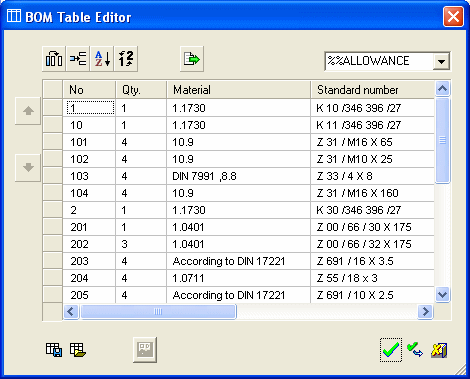
Task: Click the renumber items icon
Action: (126, 59)
